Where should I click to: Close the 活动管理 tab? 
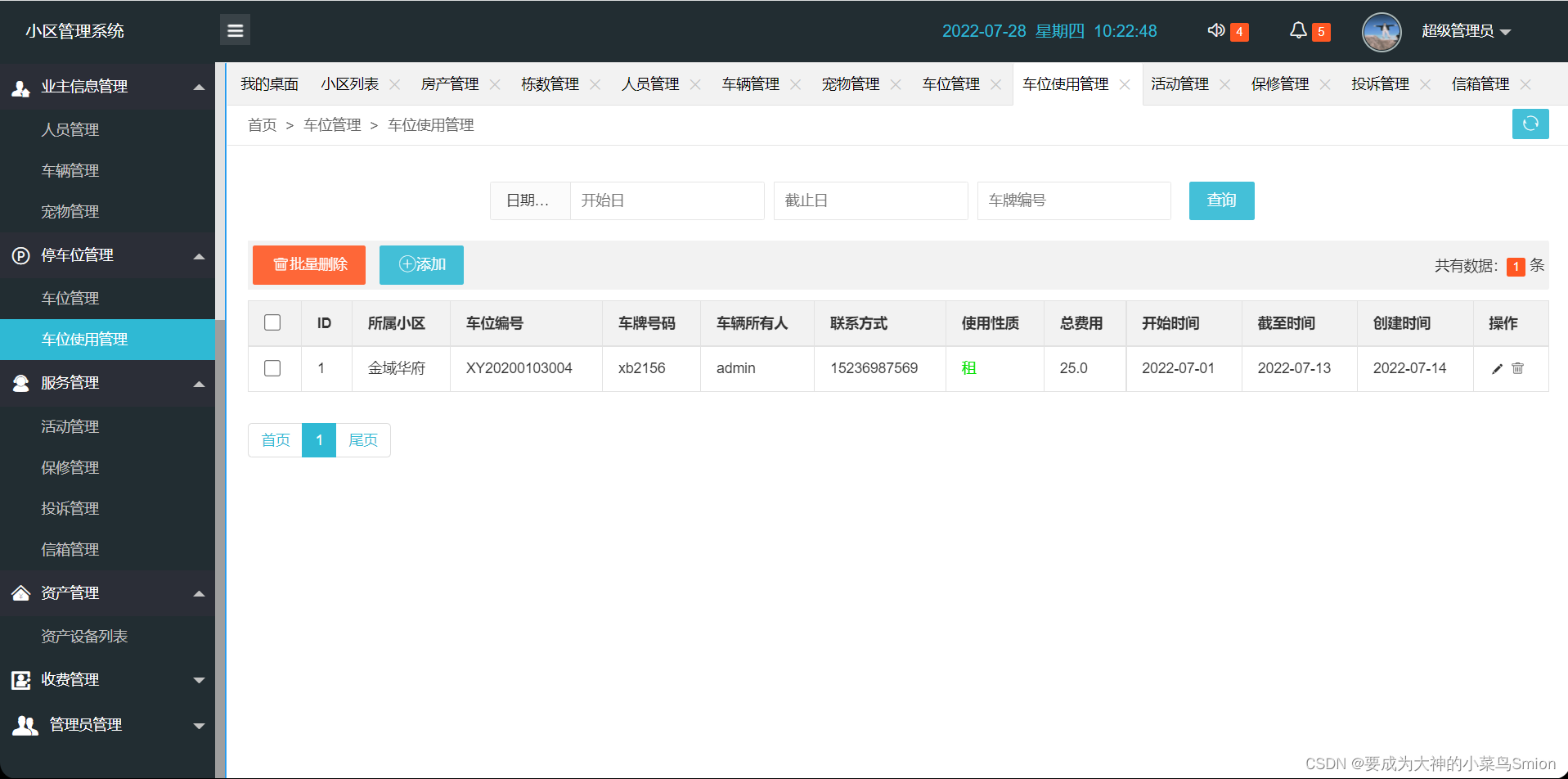1225,84
